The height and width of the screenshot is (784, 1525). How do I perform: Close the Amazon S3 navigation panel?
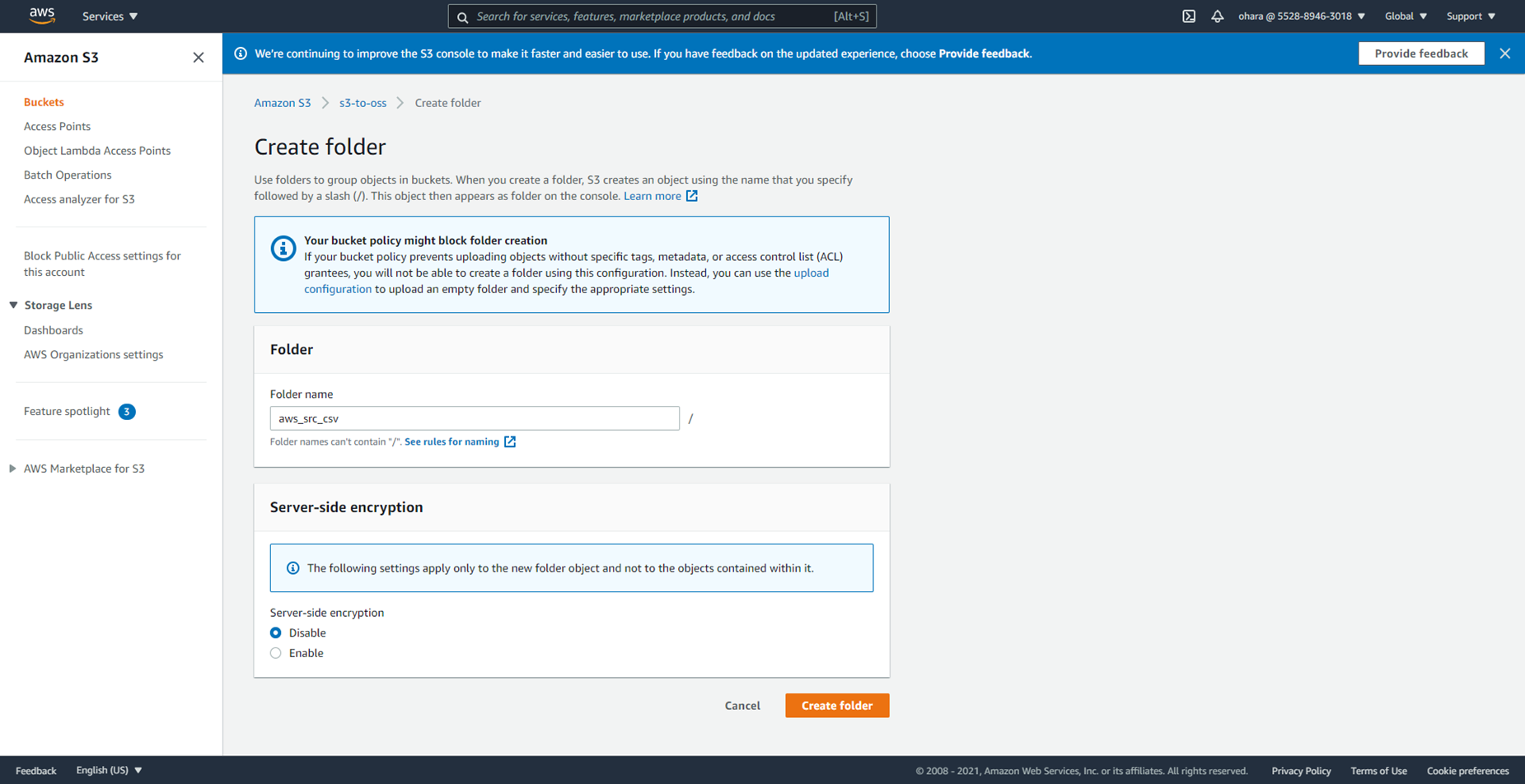pyautogui.click(x=199, y=58)
